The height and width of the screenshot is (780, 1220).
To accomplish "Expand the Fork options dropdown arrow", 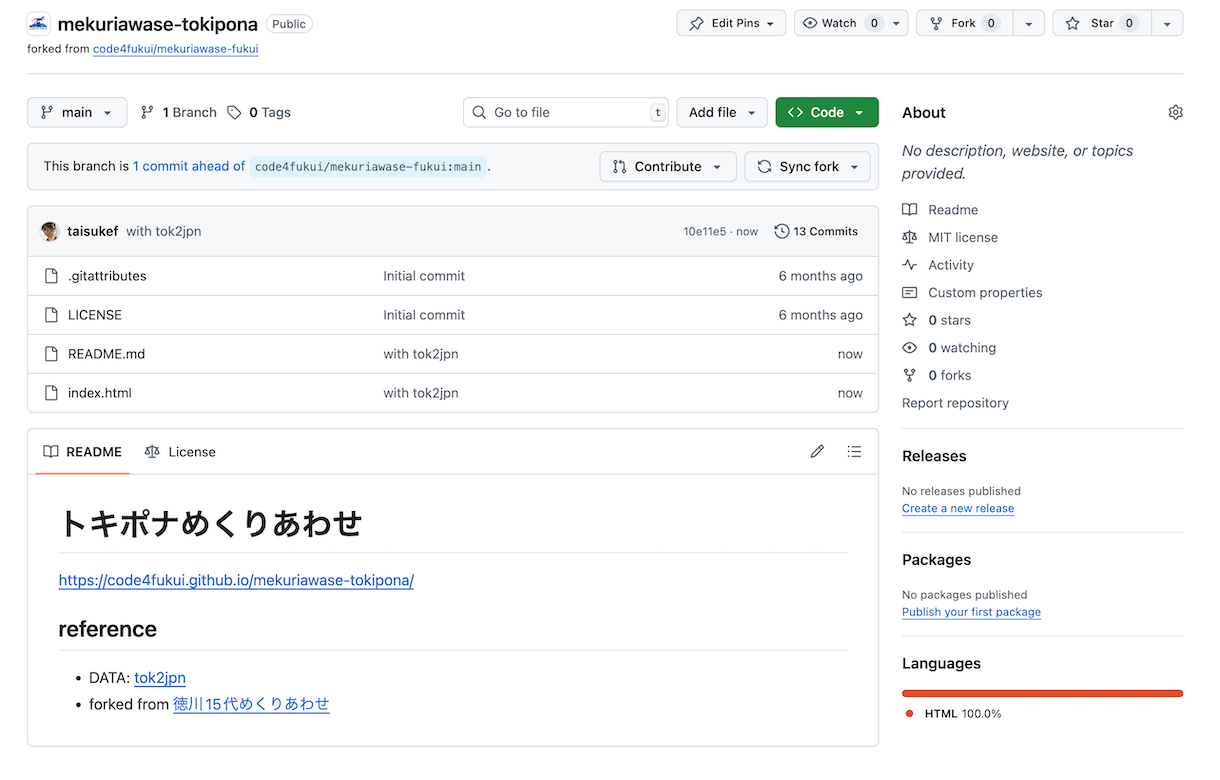I will pyautogui.click(x=1029, y=23).
